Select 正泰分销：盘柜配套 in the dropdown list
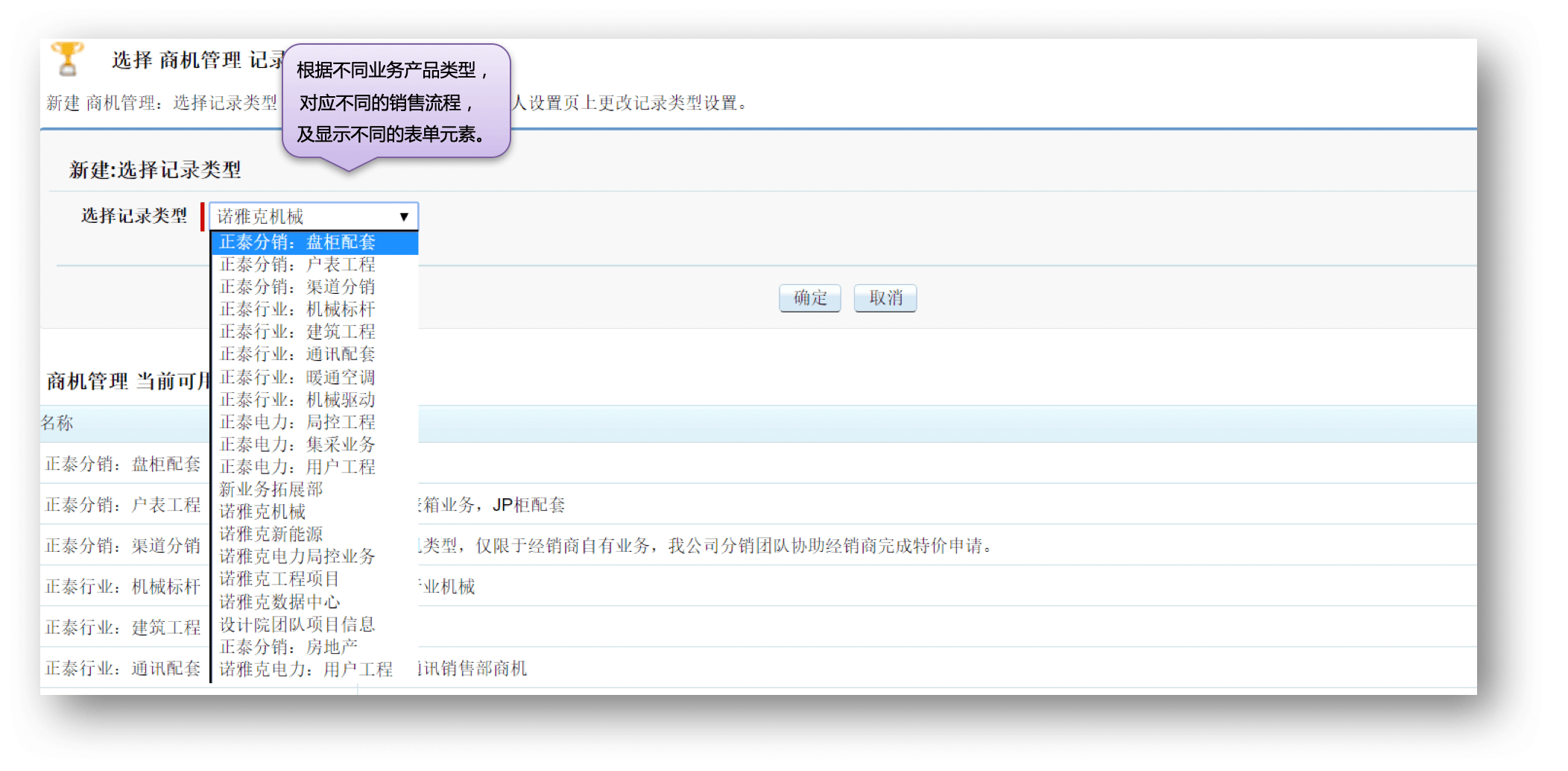The image size is (1568, 771). coord(314,242)
